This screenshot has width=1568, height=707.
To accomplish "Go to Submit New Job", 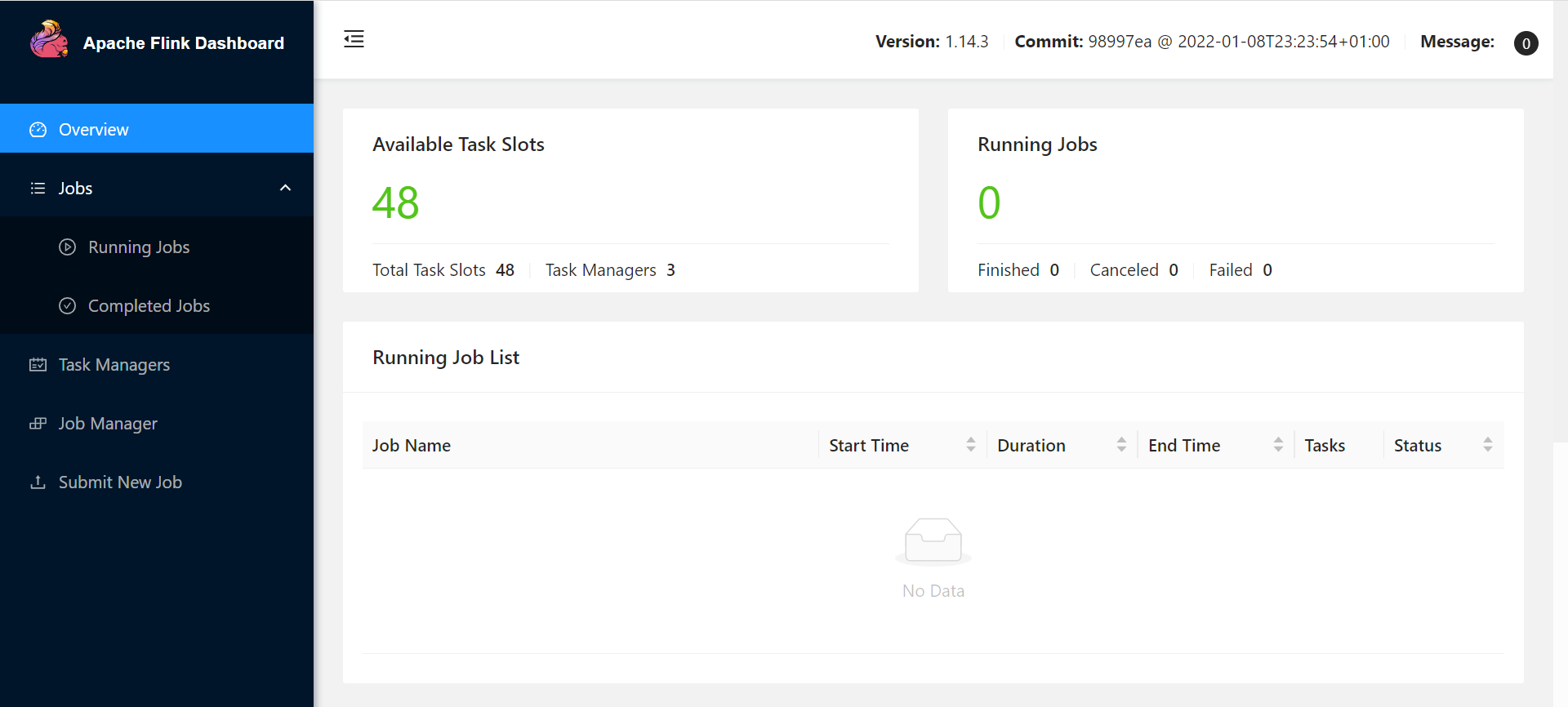I will coord(157,482).
